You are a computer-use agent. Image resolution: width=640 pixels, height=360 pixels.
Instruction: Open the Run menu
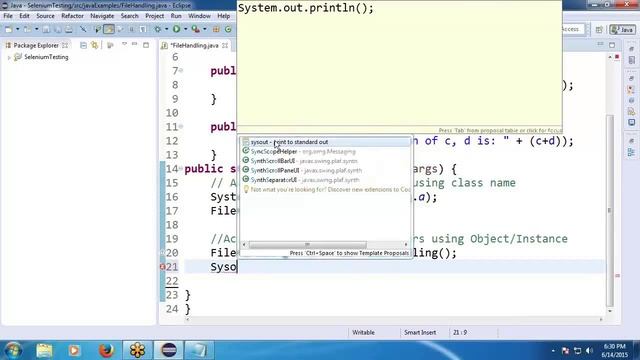pyautogui.click(x=176, y=16)
